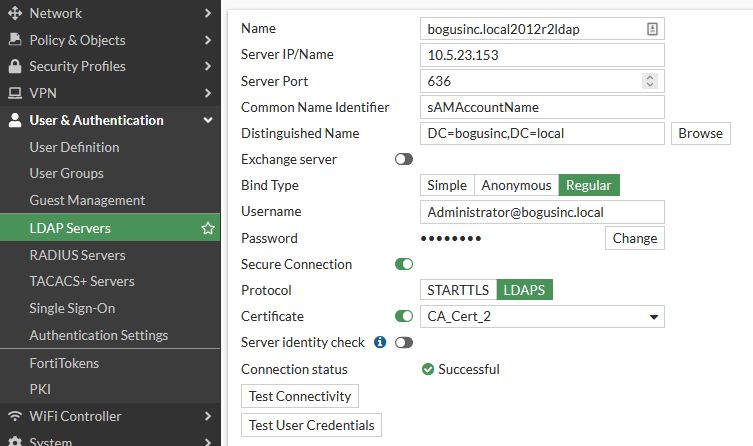
Task: Click the WiFi Controller icon
Action: pyautogui.click(x=14, y=416)
